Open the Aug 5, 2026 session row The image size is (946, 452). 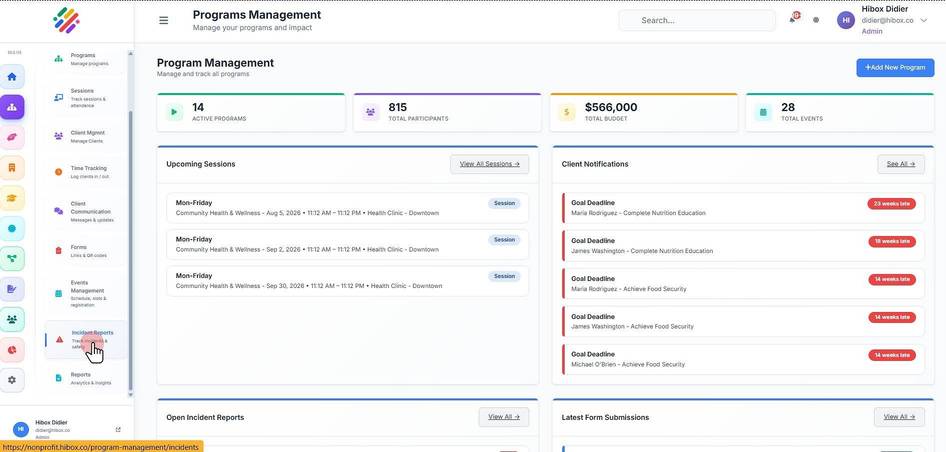tap(348, 208)
